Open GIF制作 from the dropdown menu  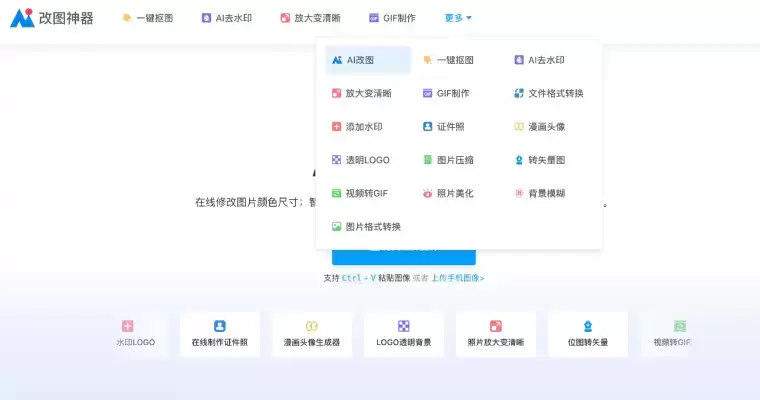[x=446, y=93]
